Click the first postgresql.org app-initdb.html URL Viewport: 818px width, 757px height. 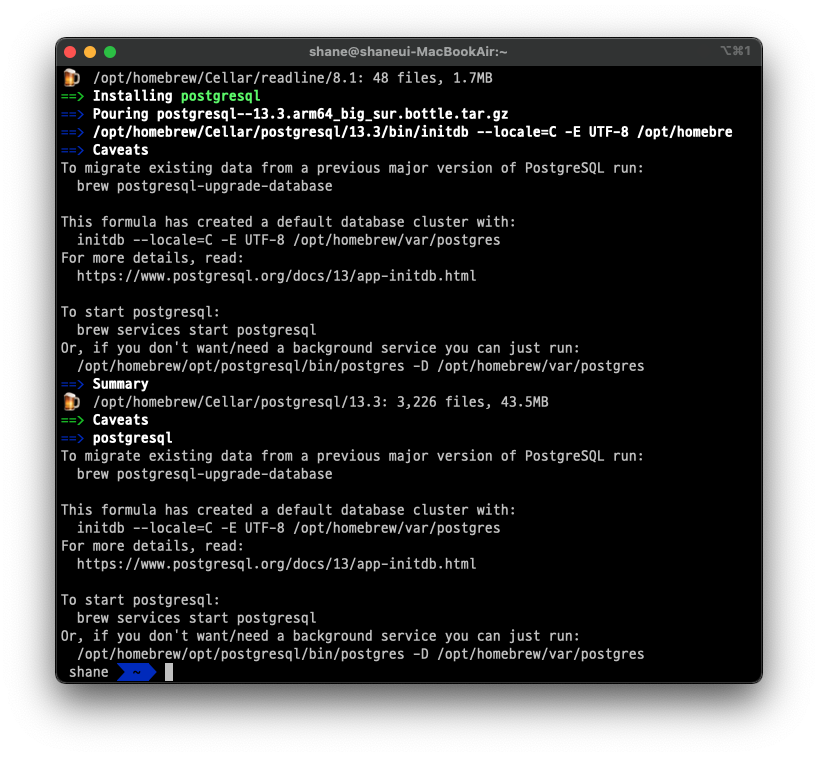(276, 276)
